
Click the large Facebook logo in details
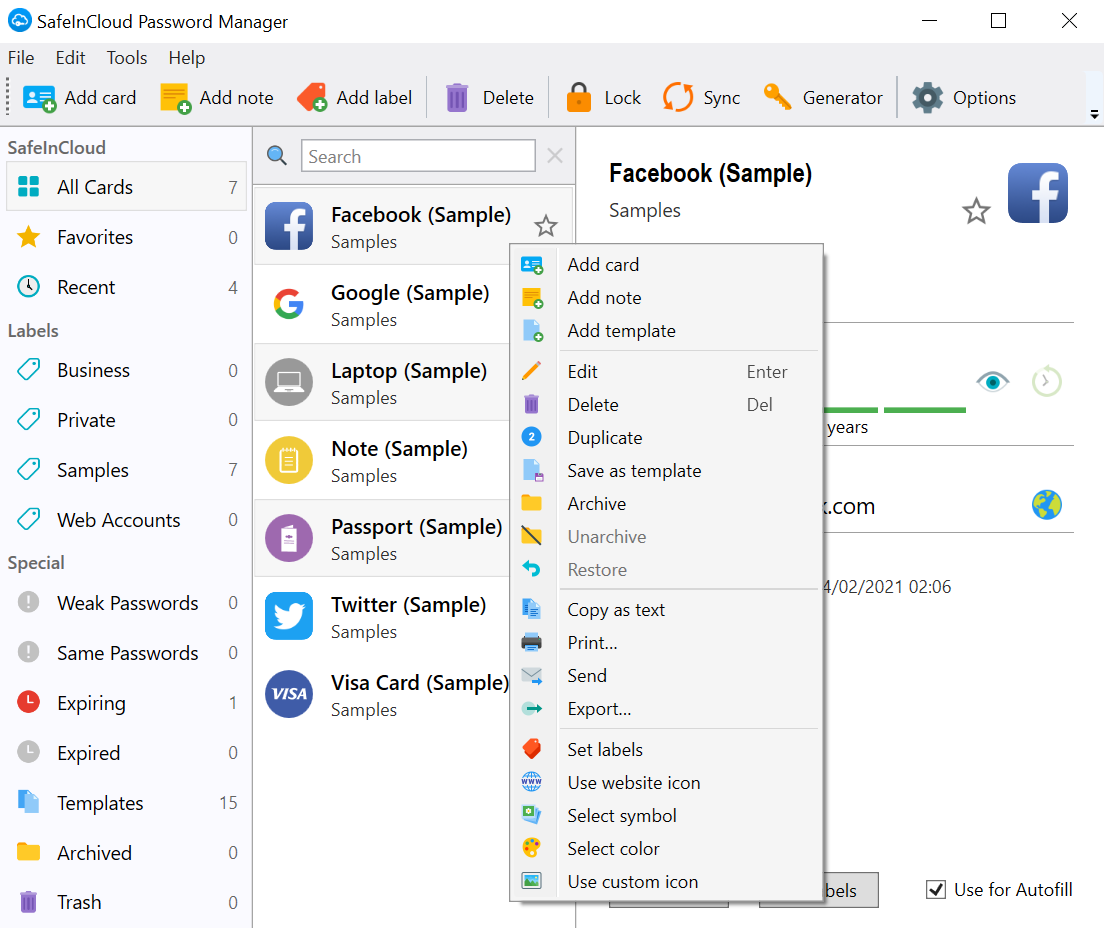(1038, 193)
